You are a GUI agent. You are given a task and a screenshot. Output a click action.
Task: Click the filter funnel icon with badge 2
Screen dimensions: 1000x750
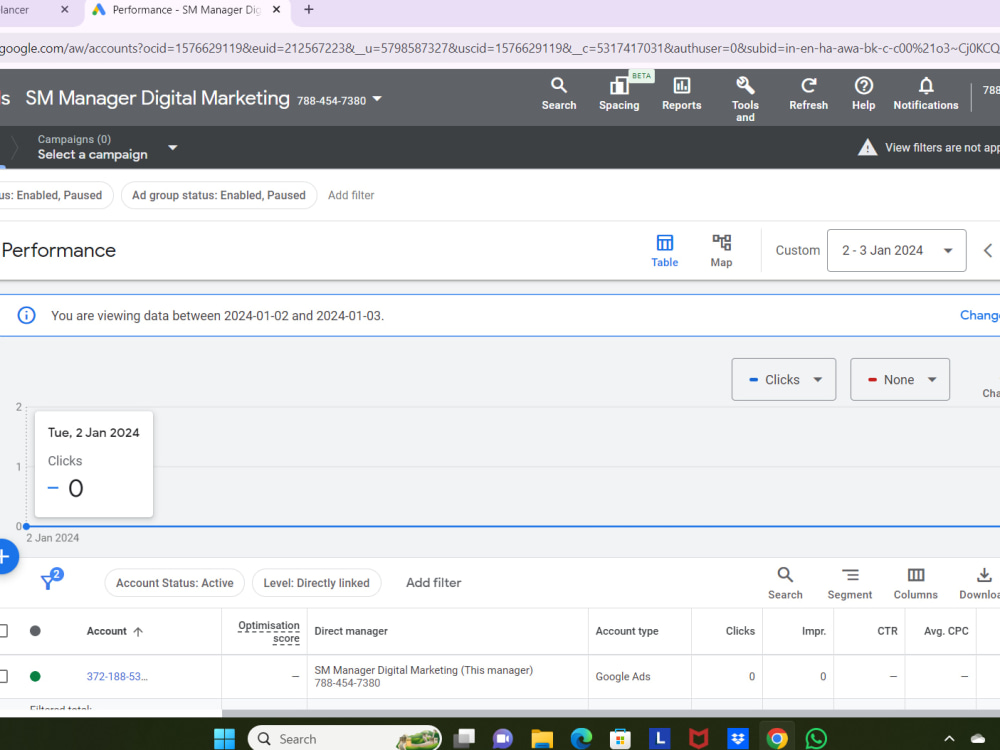coord(50,579)
